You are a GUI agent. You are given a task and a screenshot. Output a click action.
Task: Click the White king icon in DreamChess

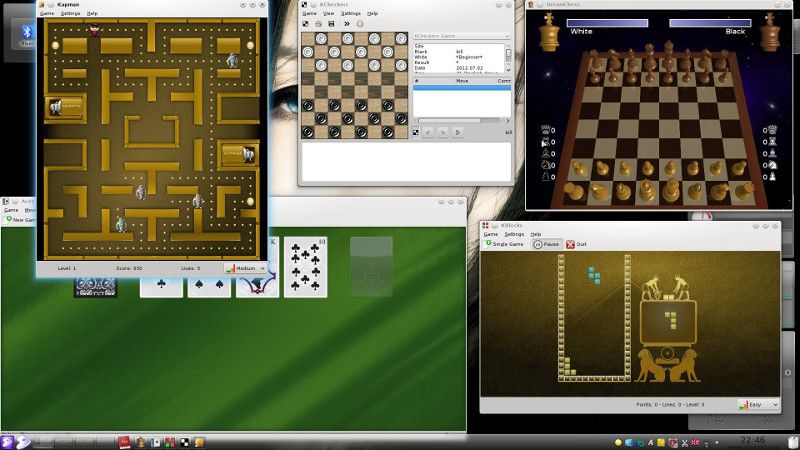click(x=549, y=33)
